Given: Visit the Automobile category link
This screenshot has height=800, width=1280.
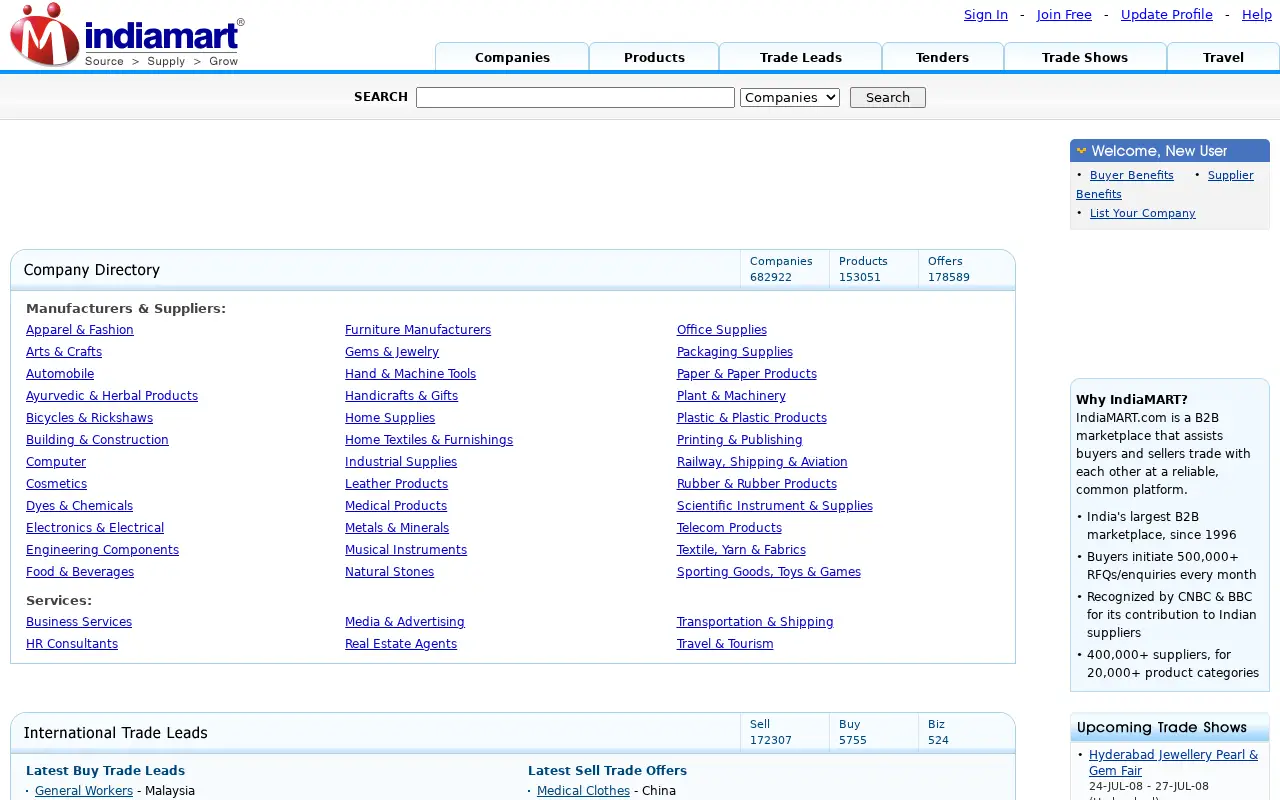Looking at the screenshot, I should tap(60, 374).
